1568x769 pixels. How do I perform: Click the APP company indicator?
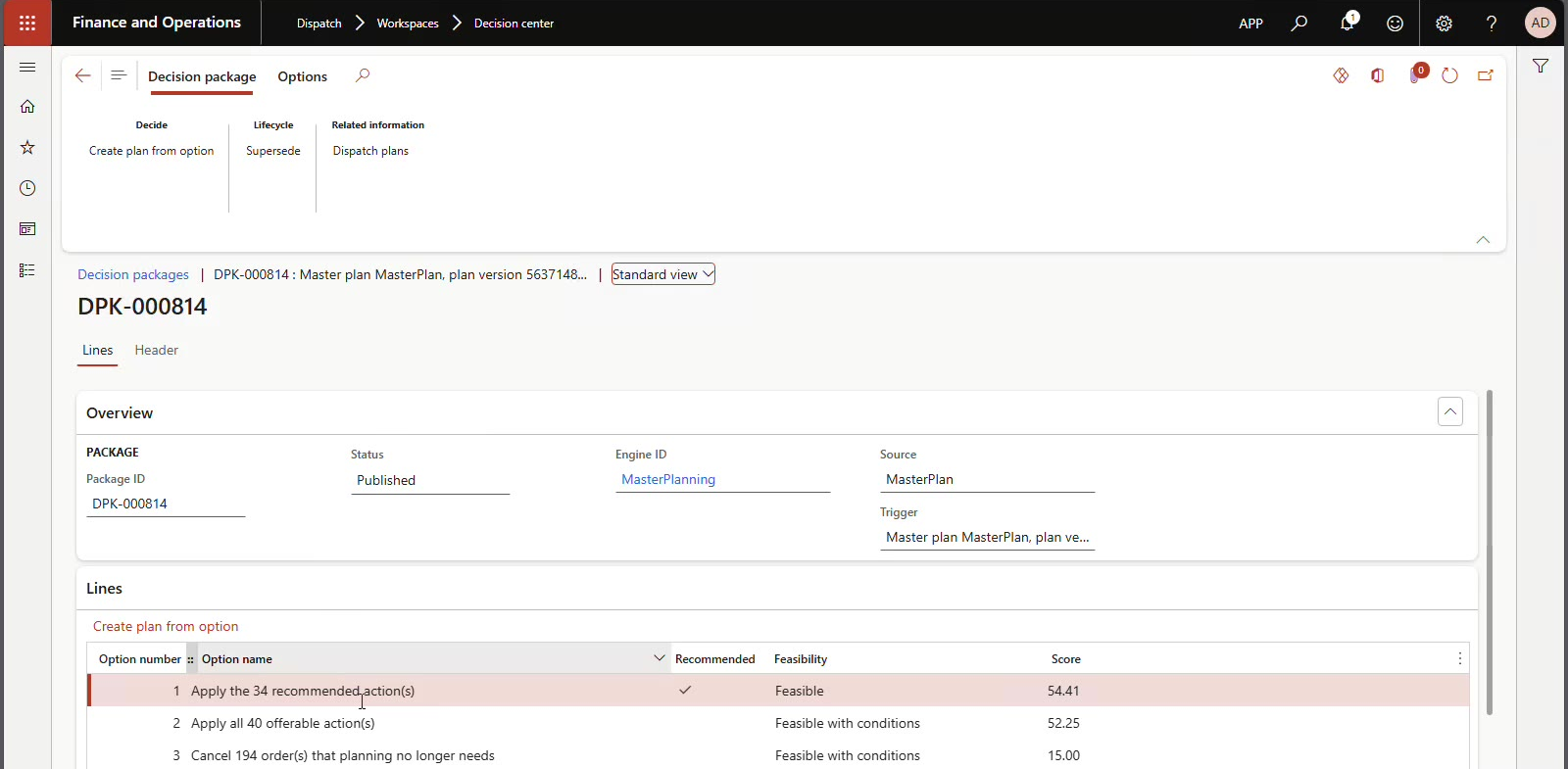tap(1251, 24)
